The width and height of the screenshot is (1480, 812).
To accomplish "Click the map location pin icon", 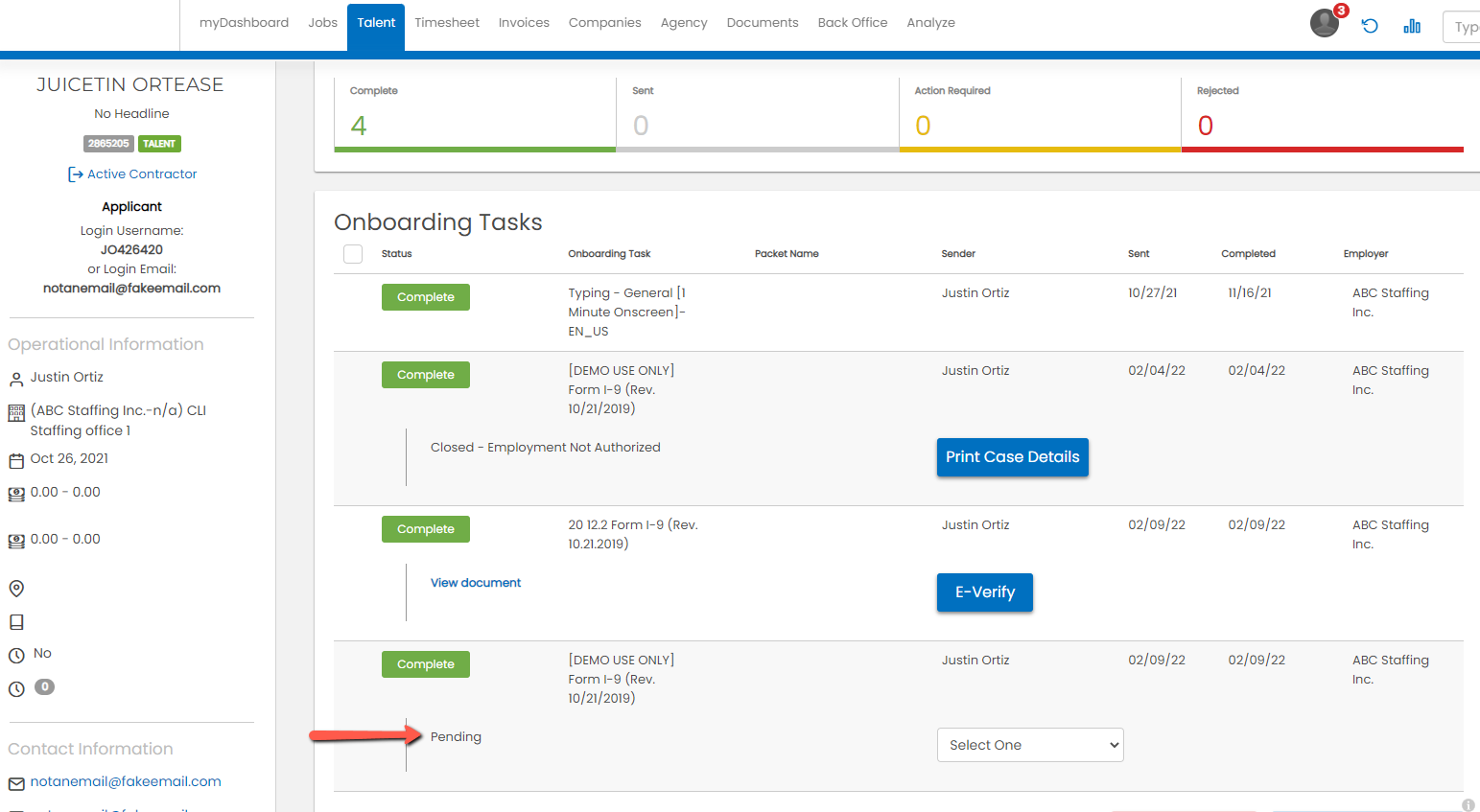I will click(16, 589).
